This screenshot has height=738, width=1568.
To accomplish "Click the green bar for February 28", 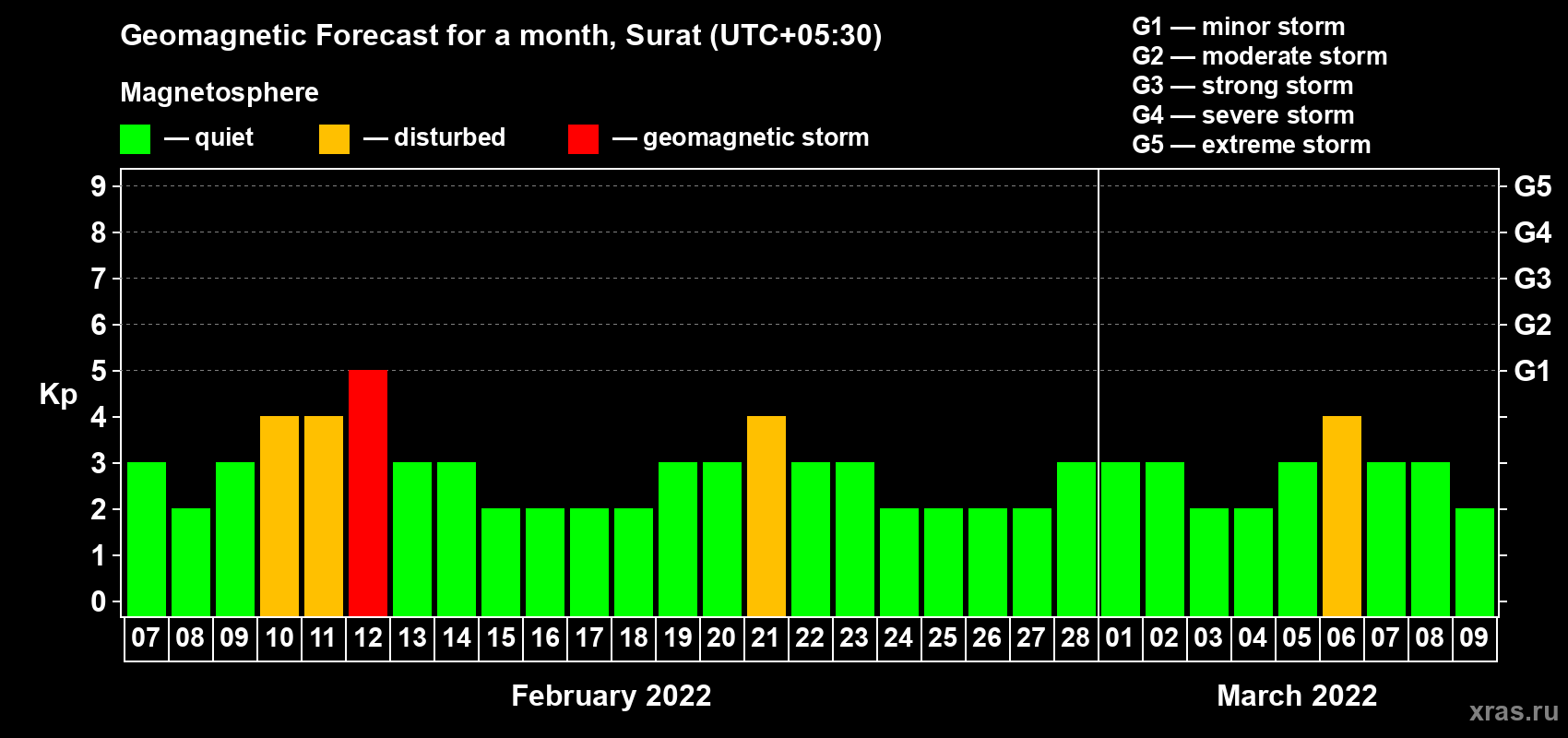I will pos(1076,540).
